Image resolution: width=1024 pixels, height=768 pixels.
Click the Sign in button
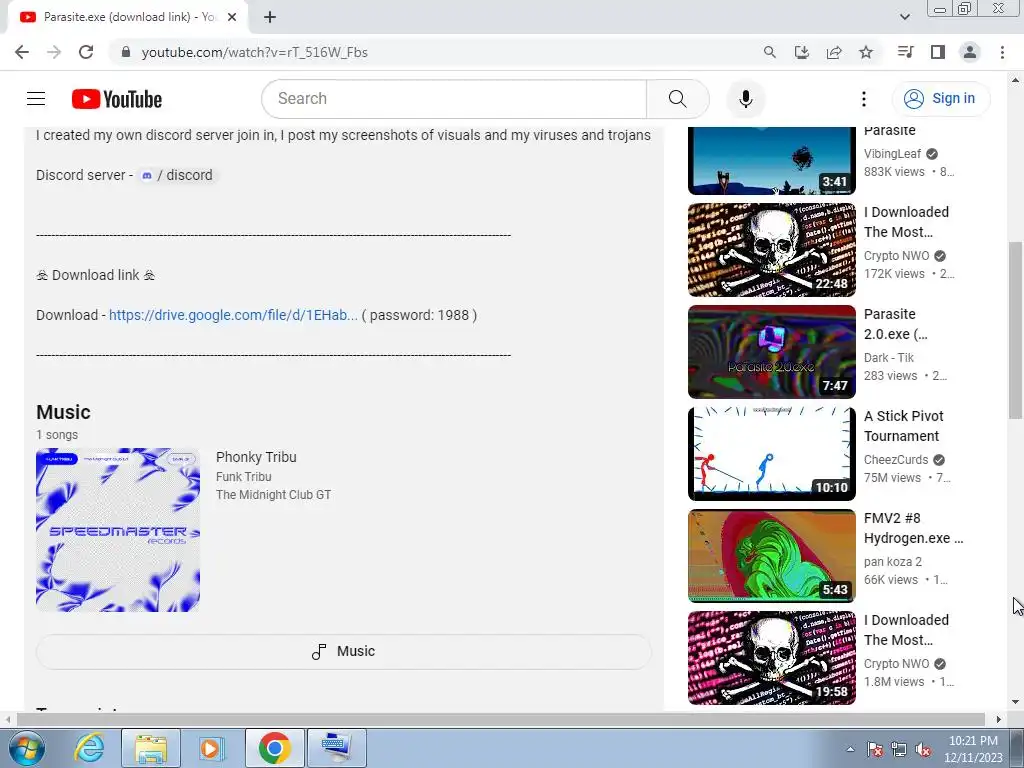pos(940,99)
